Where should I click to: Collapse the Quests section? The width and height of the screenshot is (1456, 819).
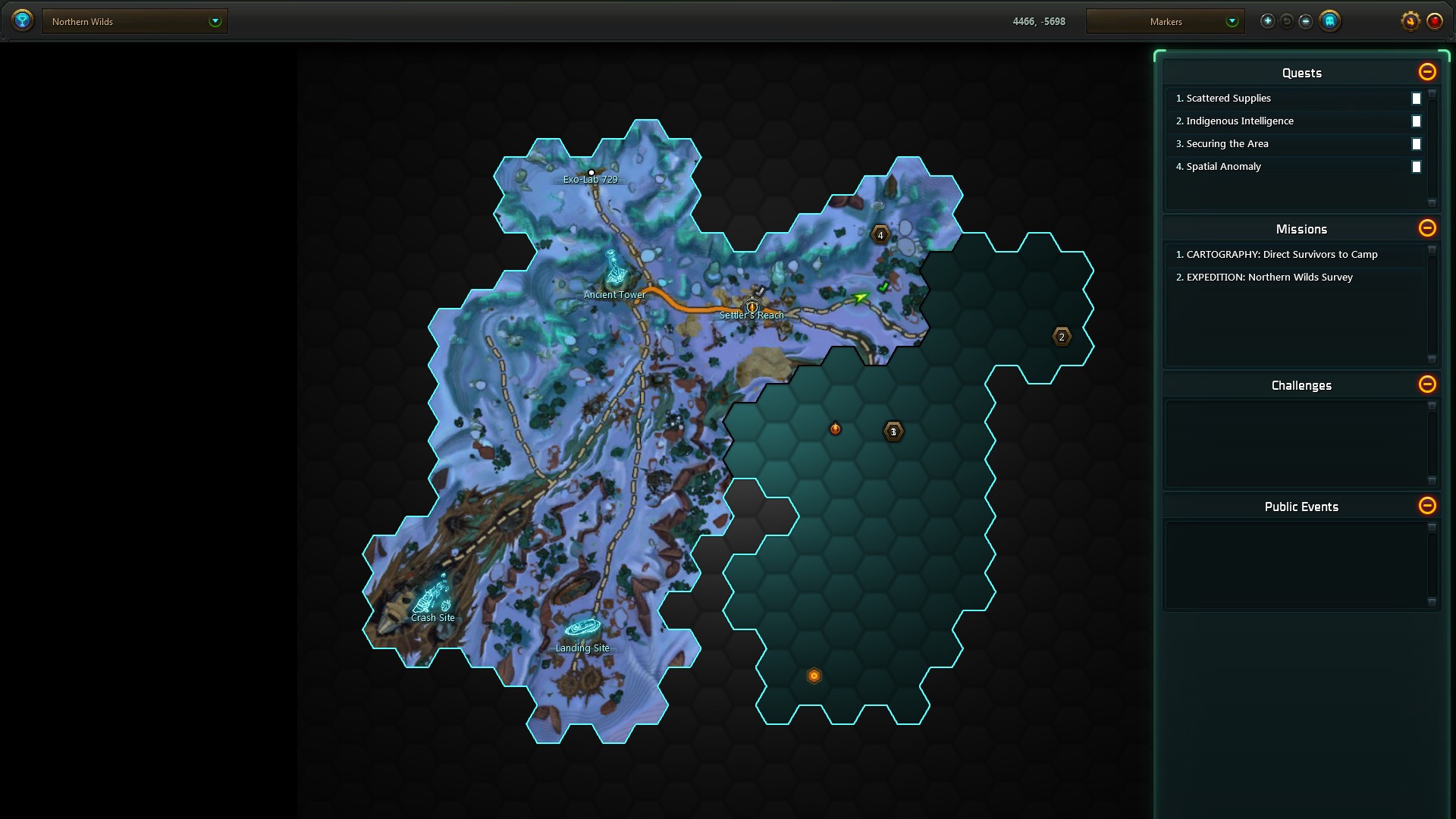tap(1427, 72)
